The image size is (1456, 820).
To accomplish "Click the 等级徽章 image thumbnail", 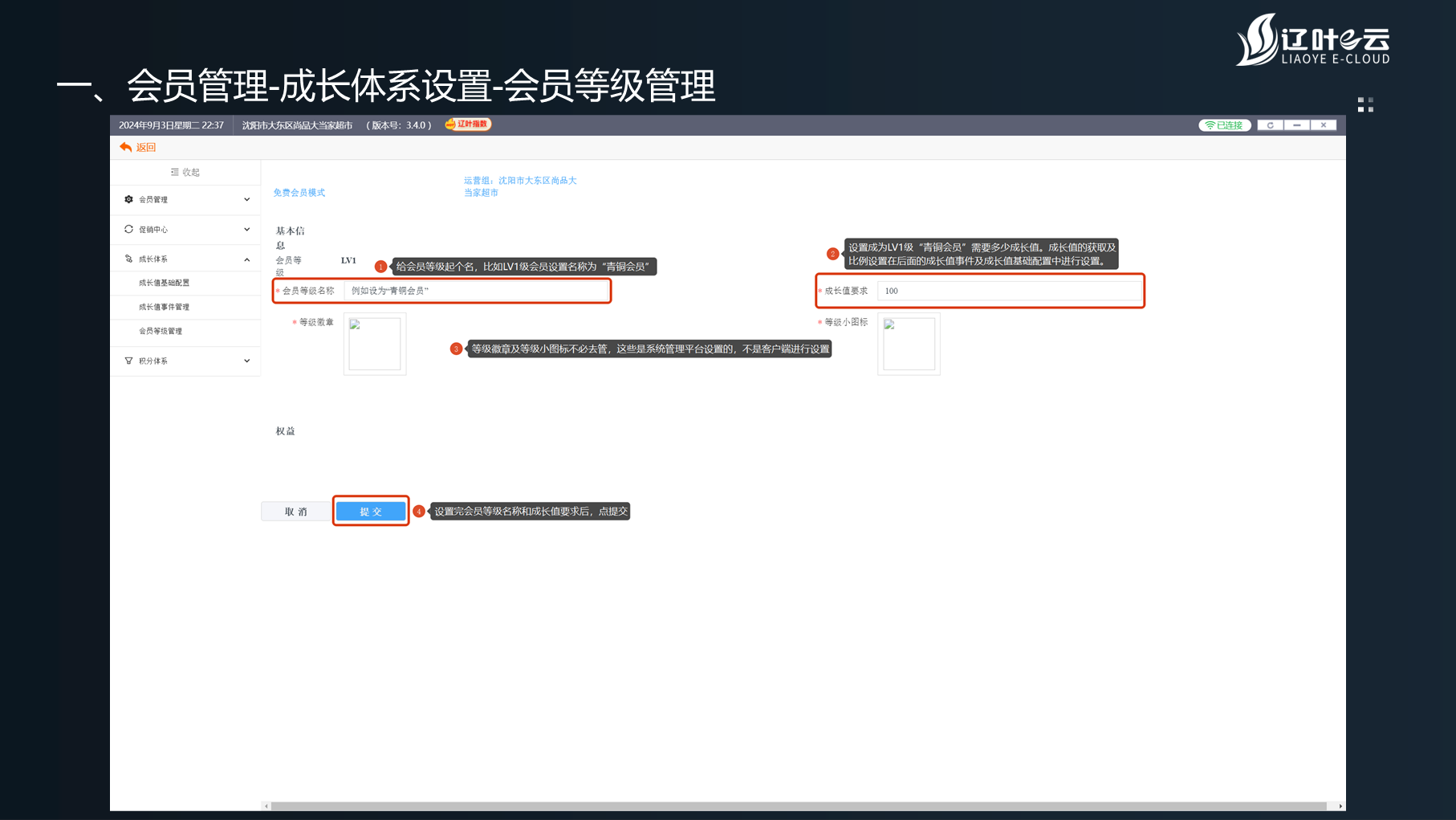I will (375, 344).
